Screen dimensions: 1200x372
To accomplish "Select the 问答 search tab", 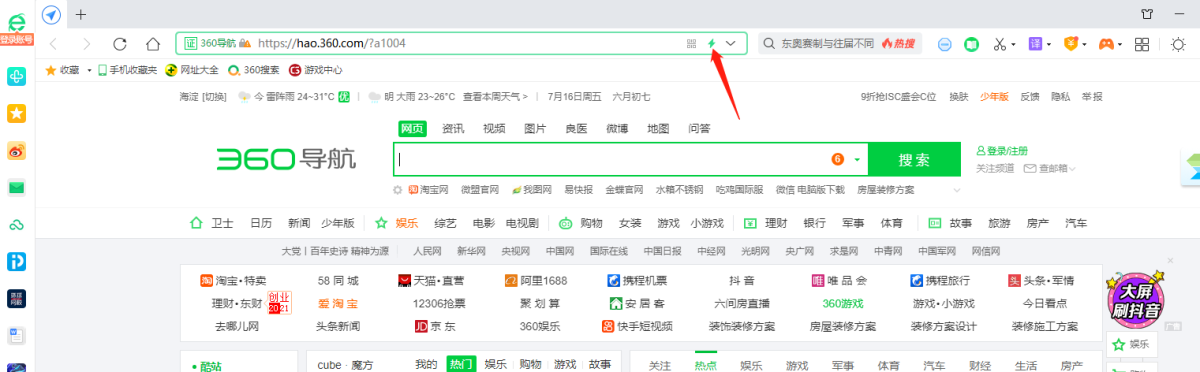I will pyautogui.click(x=699, y=128).
